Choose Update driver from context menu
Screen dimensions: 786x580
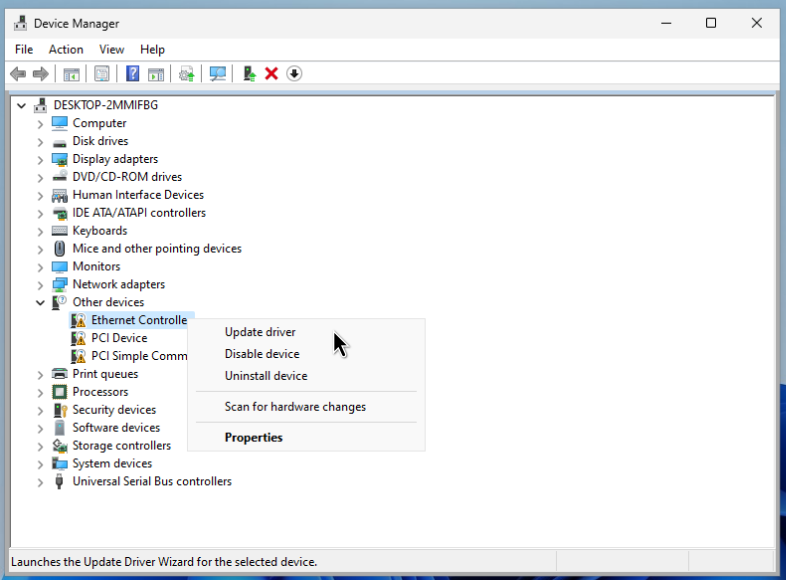[x=260, y=332]
